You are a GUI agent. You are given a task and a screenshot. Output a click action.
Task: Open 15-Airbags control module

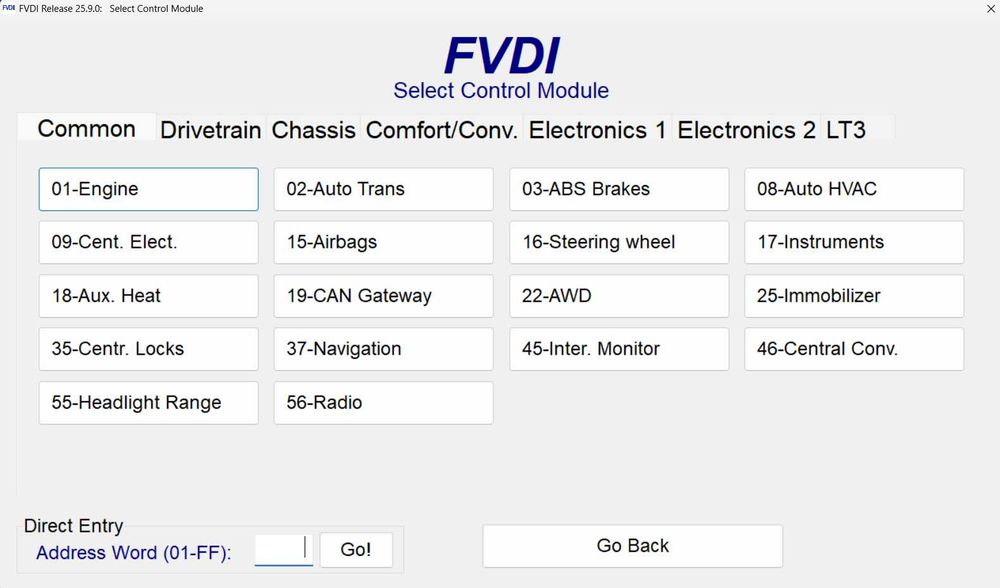pos(383,242)
